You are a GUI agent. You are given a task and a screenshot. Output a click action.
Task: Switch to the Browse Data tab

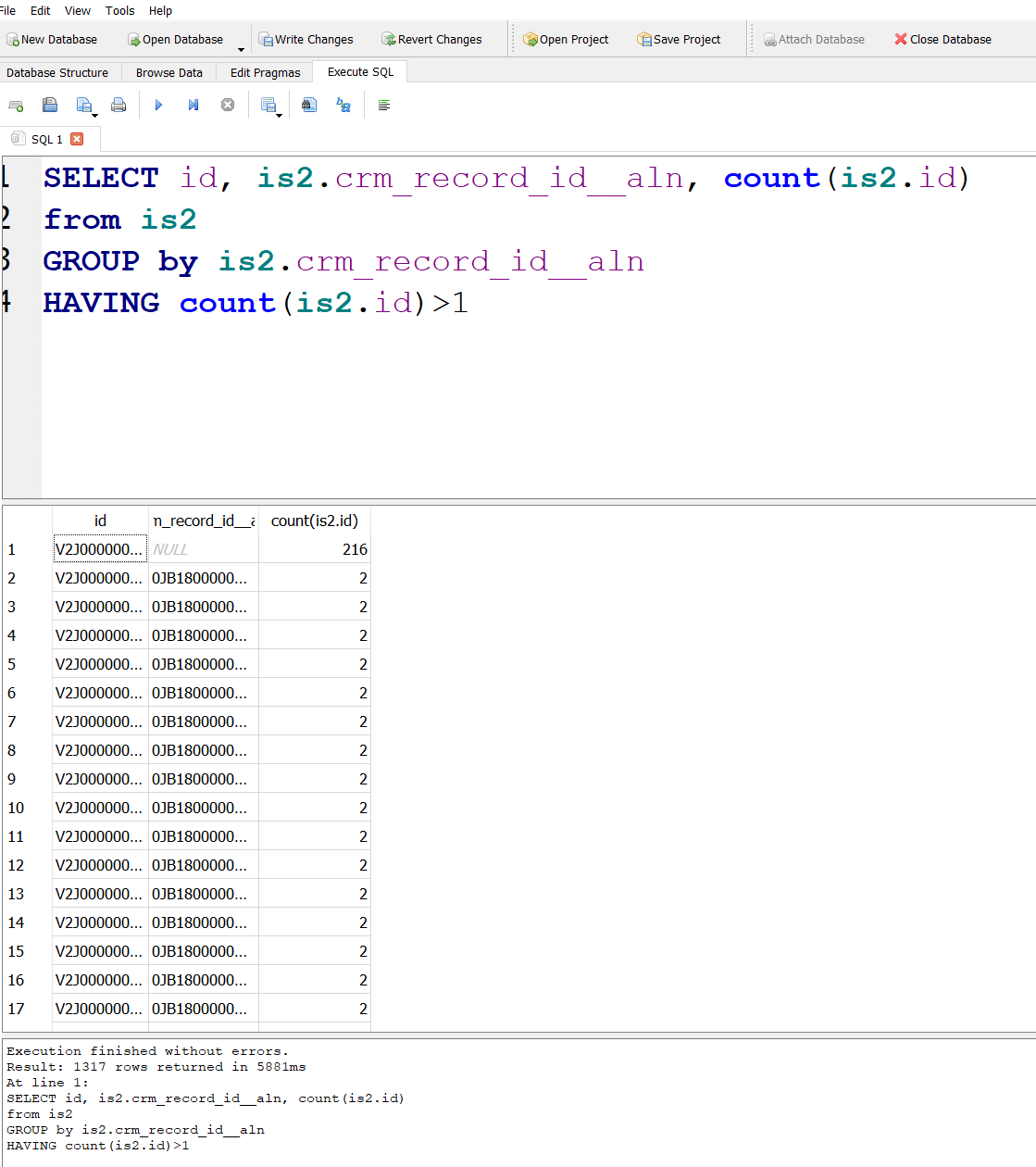[169, 72]
